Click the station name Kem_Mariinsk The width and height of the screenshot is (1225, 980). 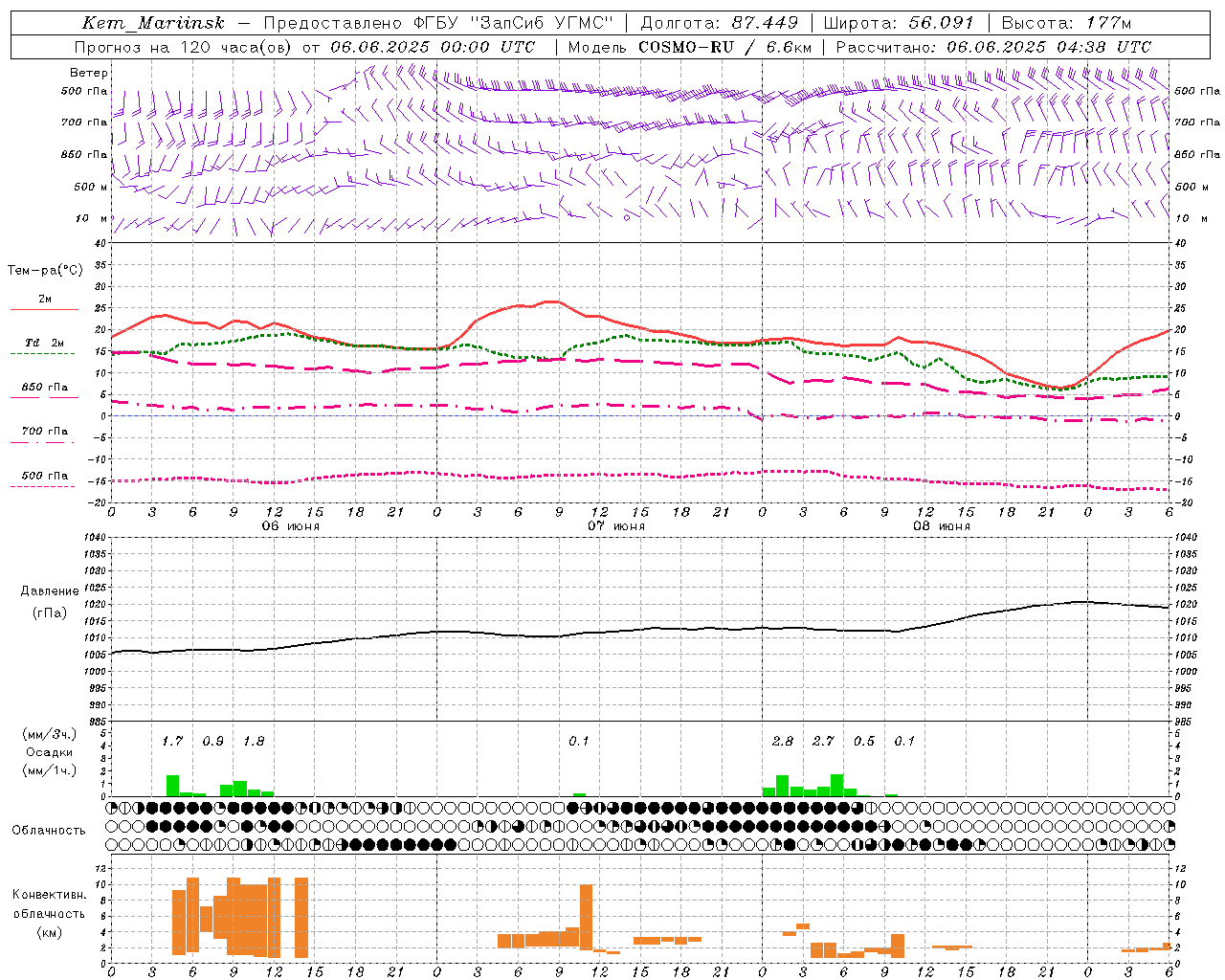[153, 23]
